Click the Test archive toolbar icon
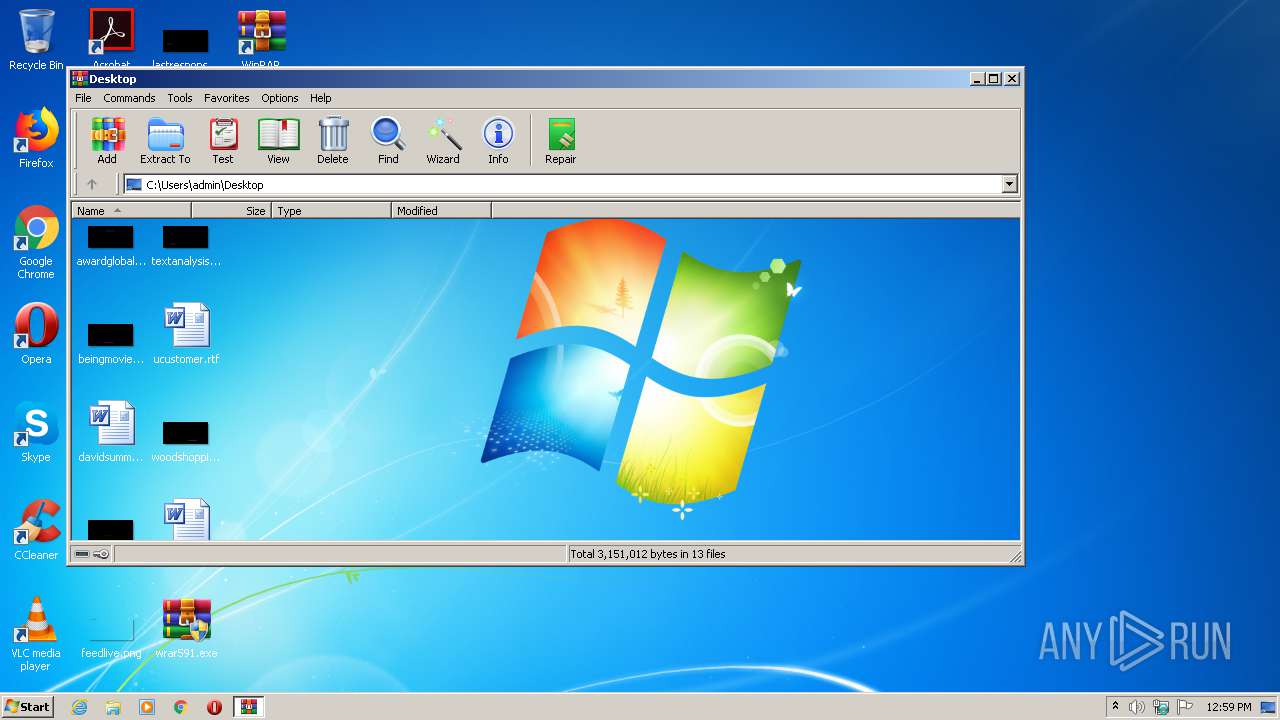 [223, 140]
